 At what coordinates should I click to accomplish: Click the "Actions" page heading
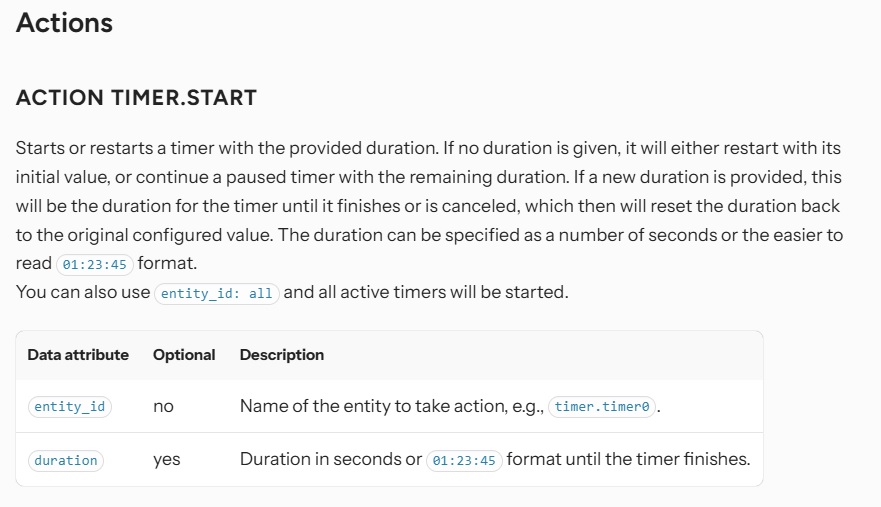tap(64, 23)
